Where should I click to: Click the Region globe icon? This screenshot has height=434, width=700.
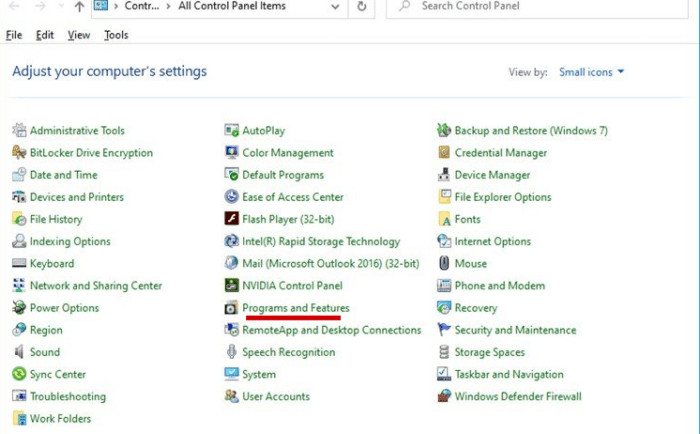(19, 330)
